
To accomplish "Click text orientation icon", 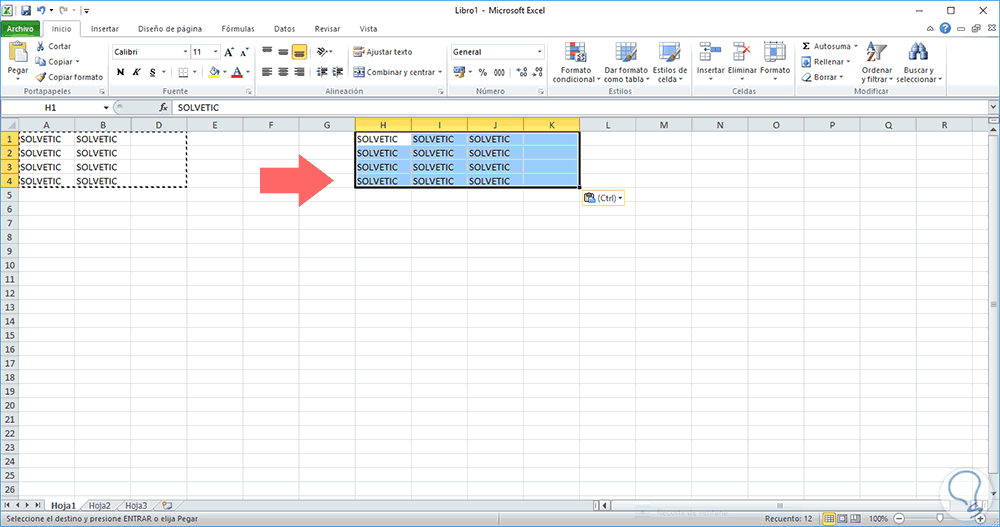I will (x=323, y=52).
